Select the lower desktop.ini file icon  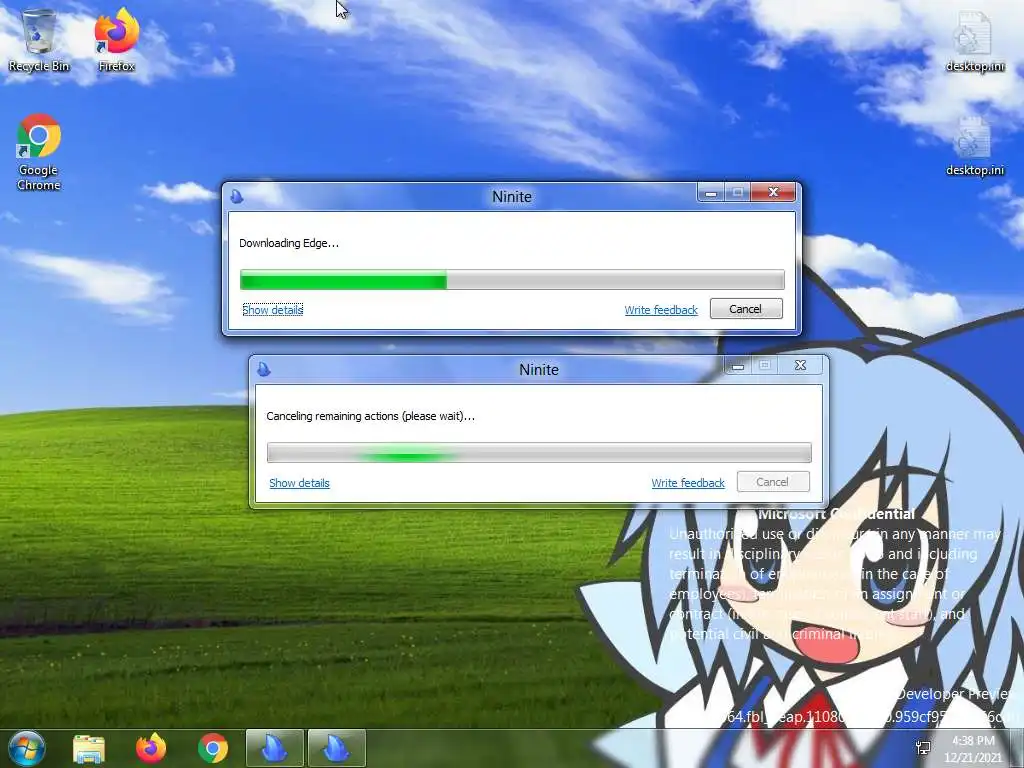click(x=974, y=146)
